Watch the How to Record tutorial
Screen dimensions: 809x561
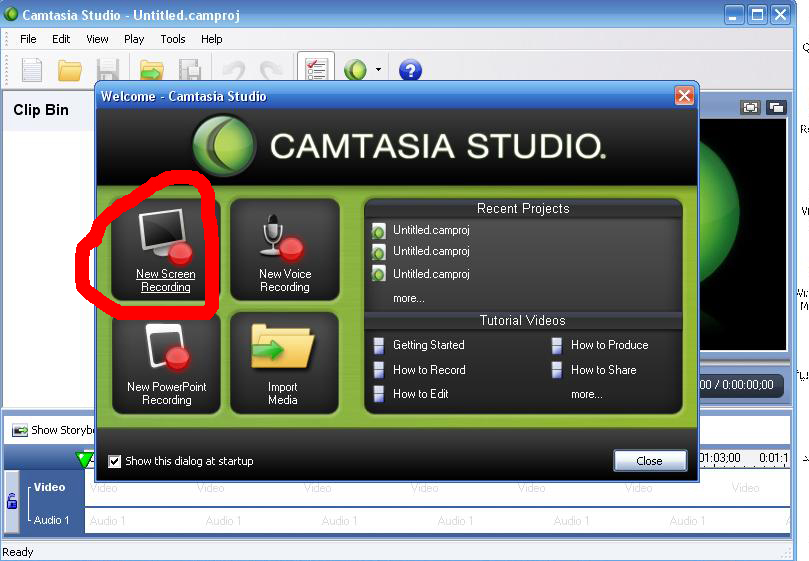429,370
